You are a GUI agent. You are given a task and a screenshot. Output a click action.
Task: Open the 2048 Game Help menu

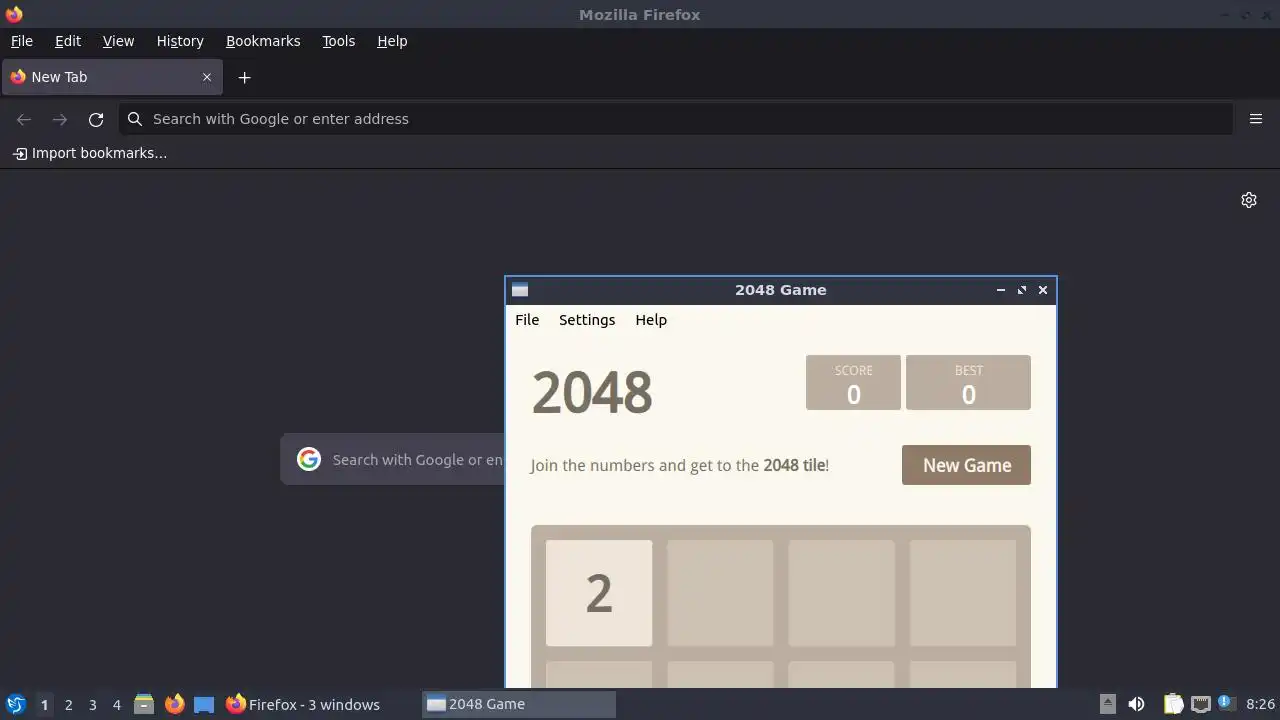click(x=651, y=320)
